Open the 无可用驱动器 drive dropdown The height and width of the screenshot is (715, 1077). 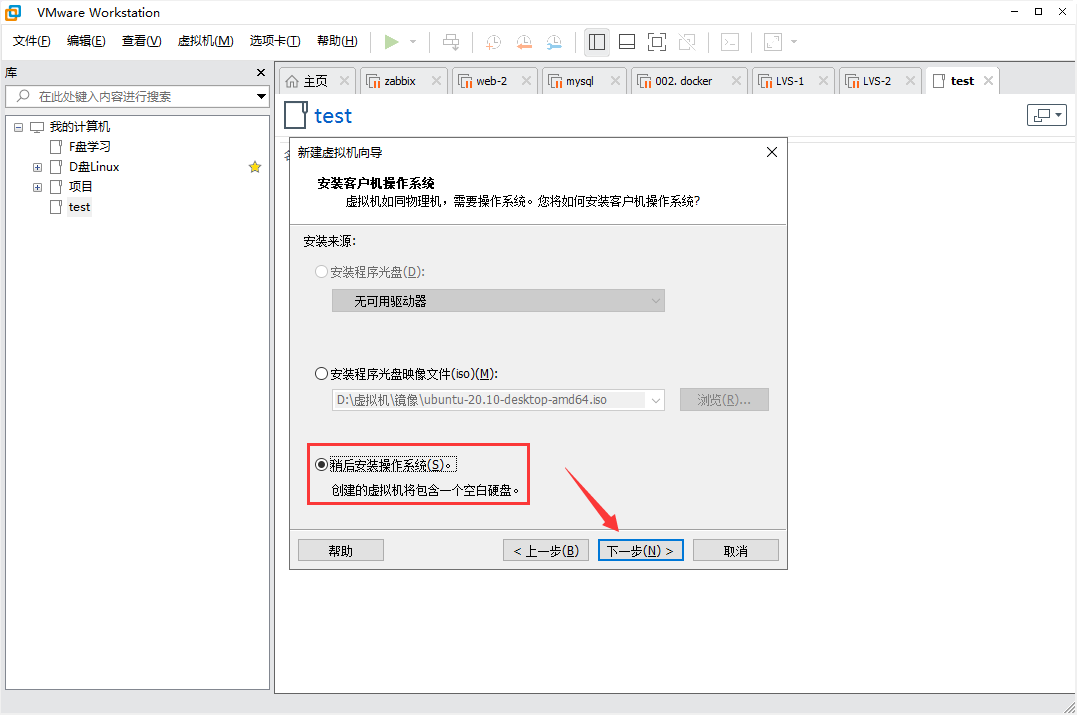click(499, 301)
